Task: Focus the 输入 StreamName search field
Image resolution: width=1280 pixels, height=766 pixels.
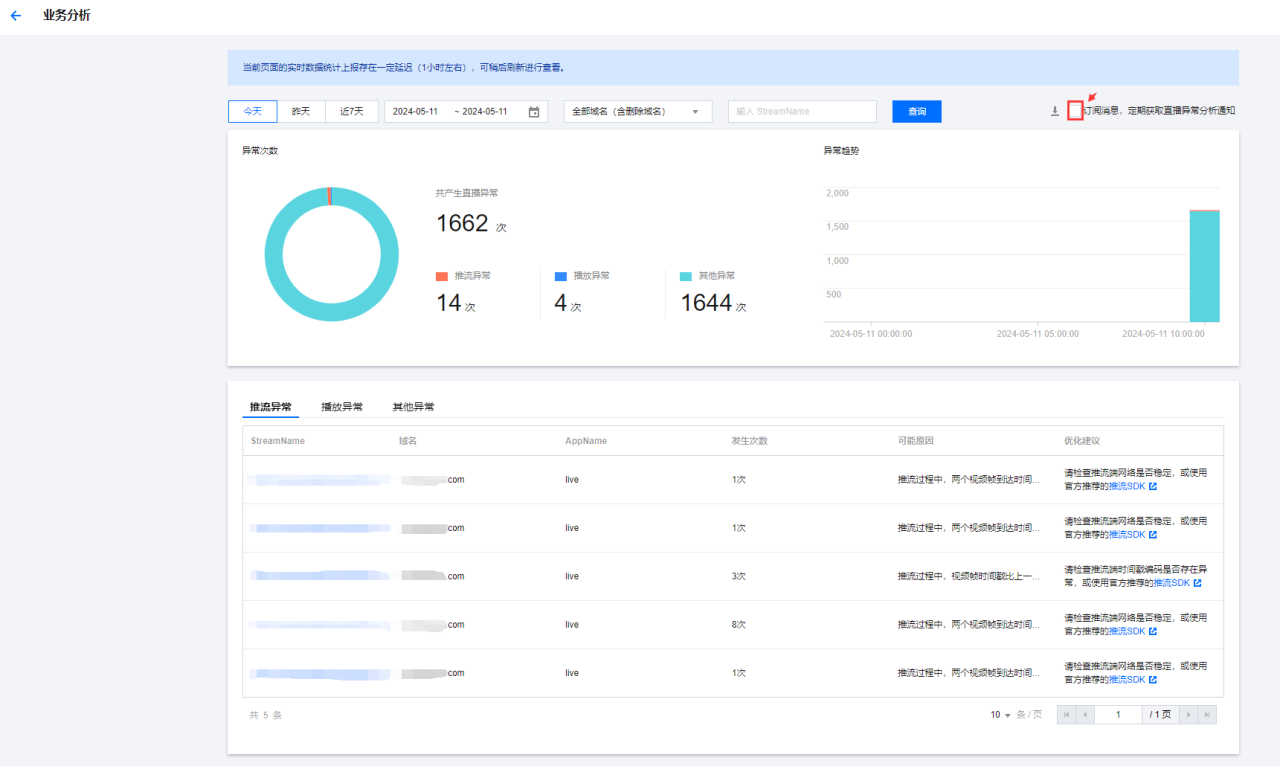Action: point(802,112)
